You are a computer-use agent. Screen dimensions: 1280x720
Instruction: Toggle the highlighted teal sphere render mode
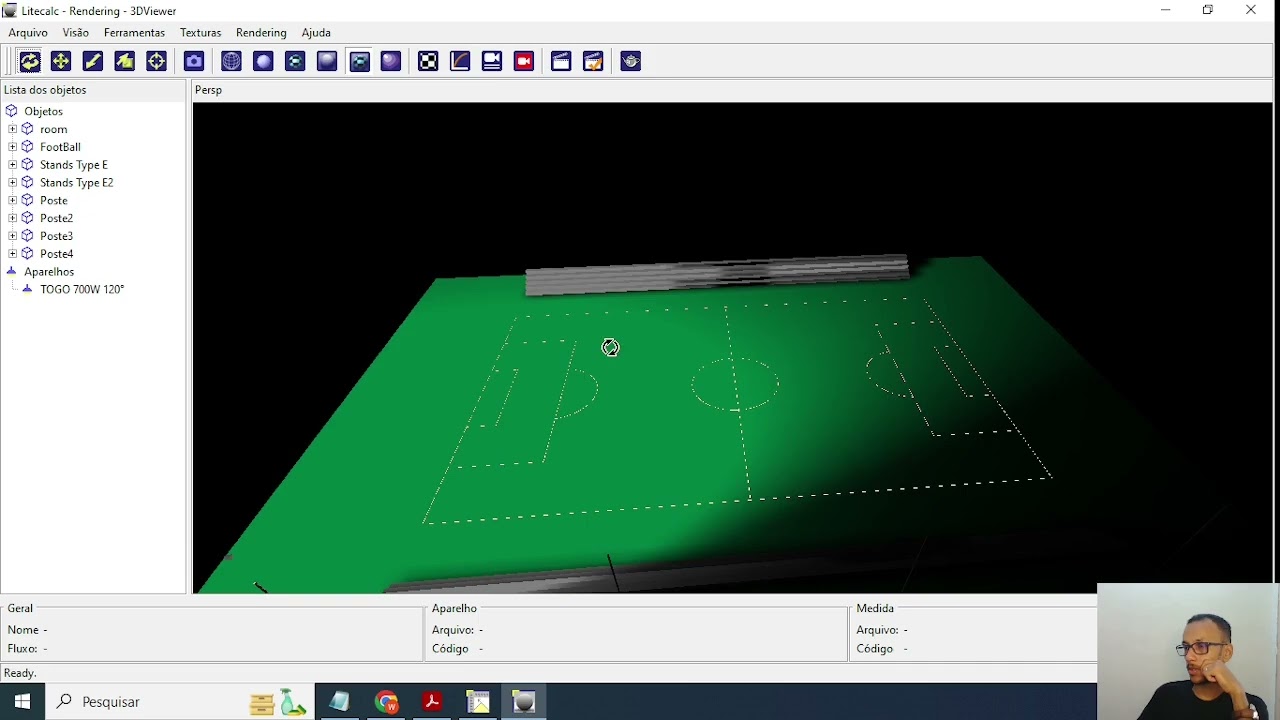(359, 62)
